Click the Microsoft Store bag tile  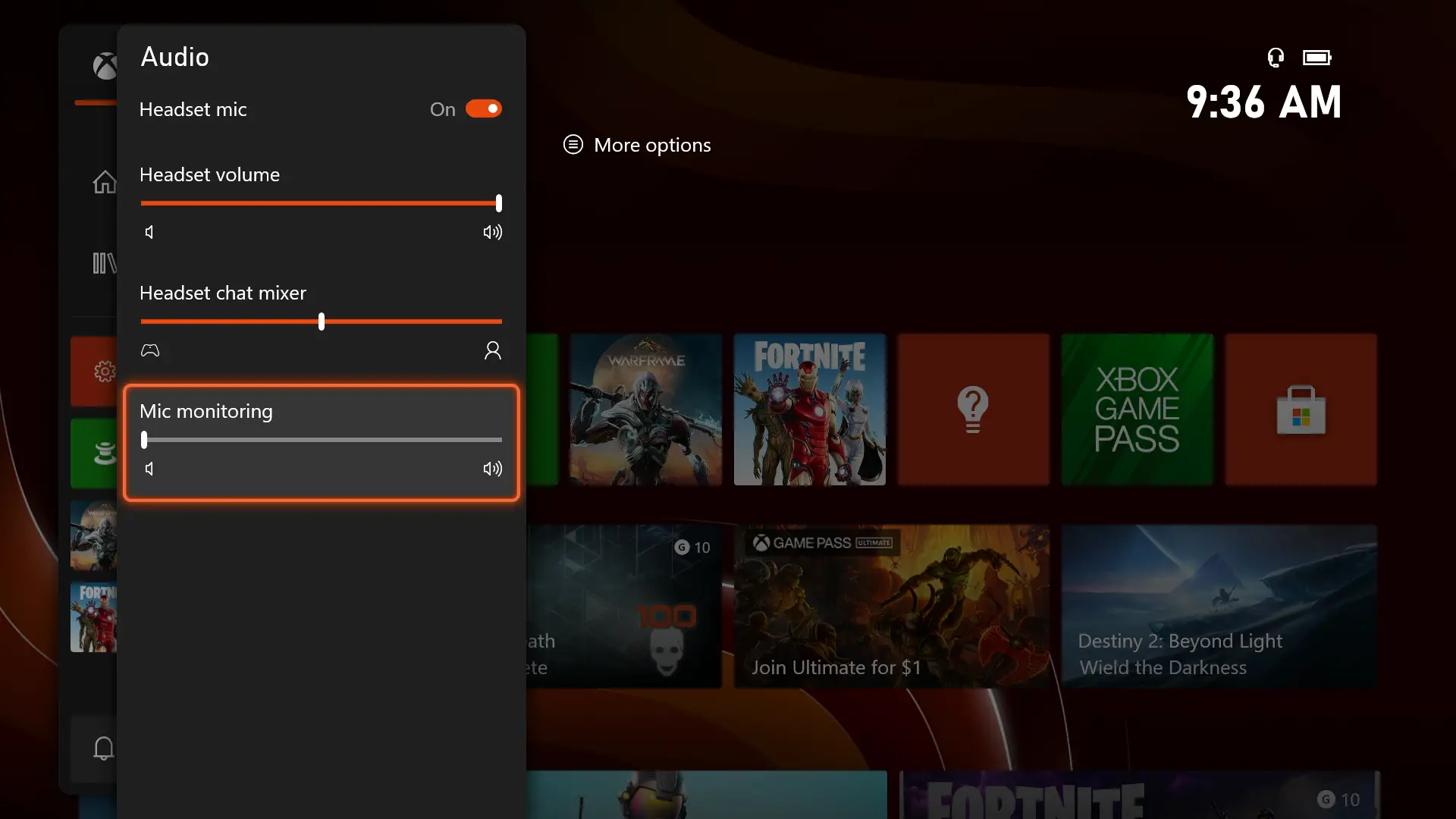tap(1301, 409)
